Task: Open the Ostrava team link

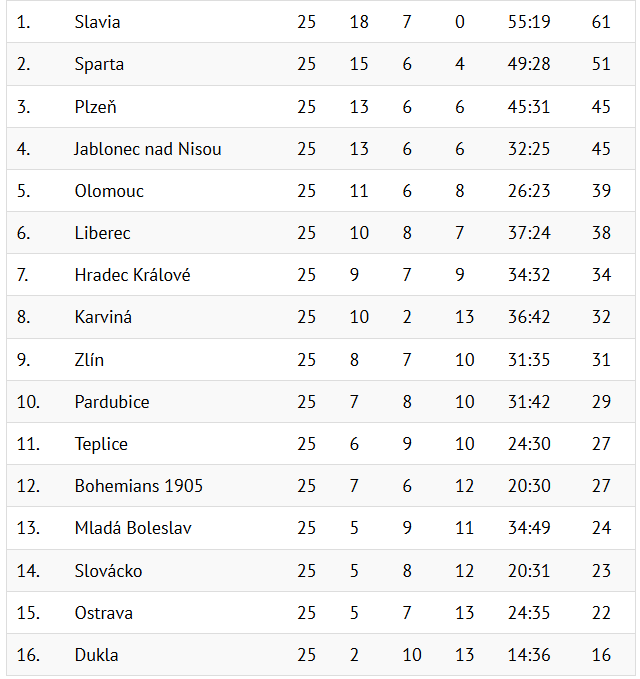Action: [103, 613]
